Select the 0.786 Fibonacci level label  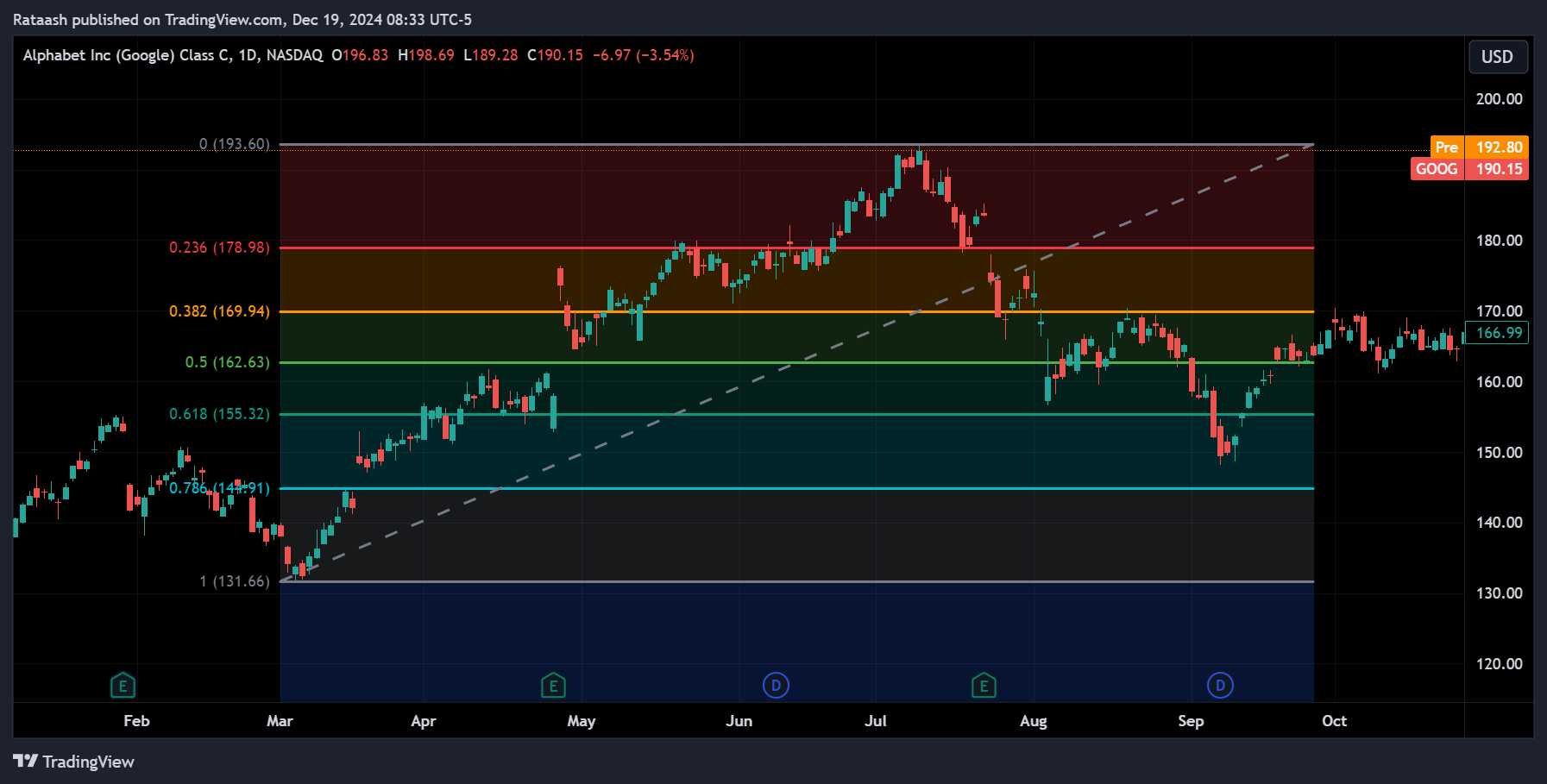click(x=219, y=488)
